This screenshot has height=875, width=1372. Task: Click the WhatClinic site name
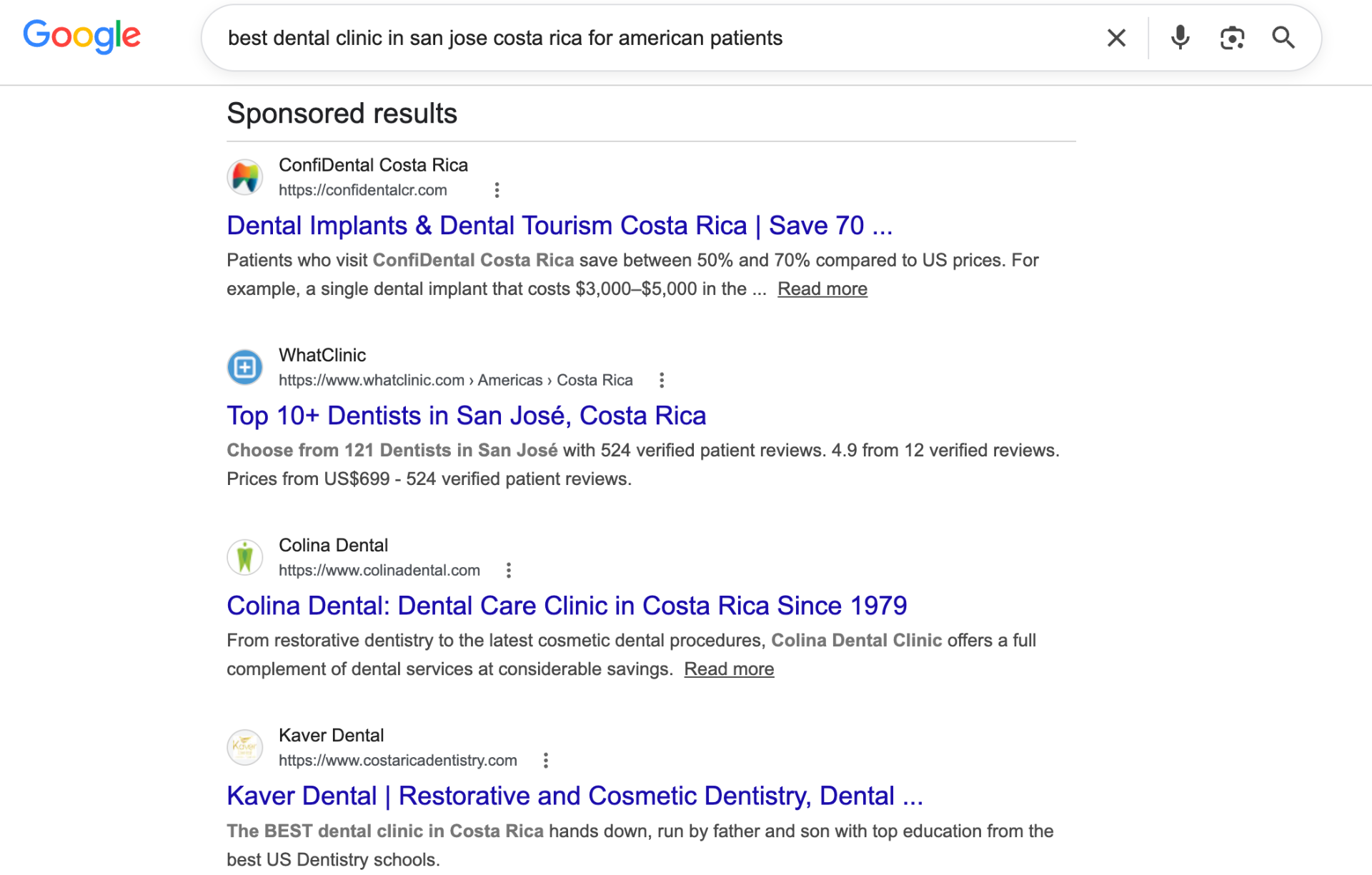point(322,355)
